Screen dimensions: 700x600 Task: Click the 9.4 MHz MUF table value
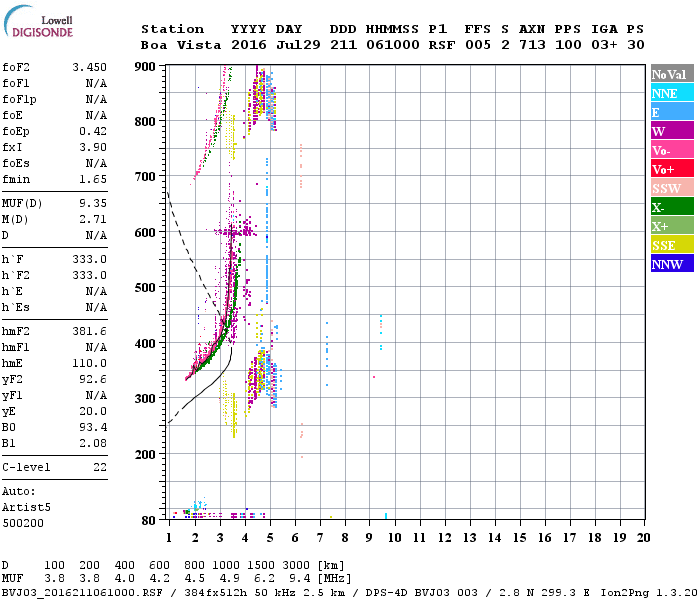coord(300,579)
